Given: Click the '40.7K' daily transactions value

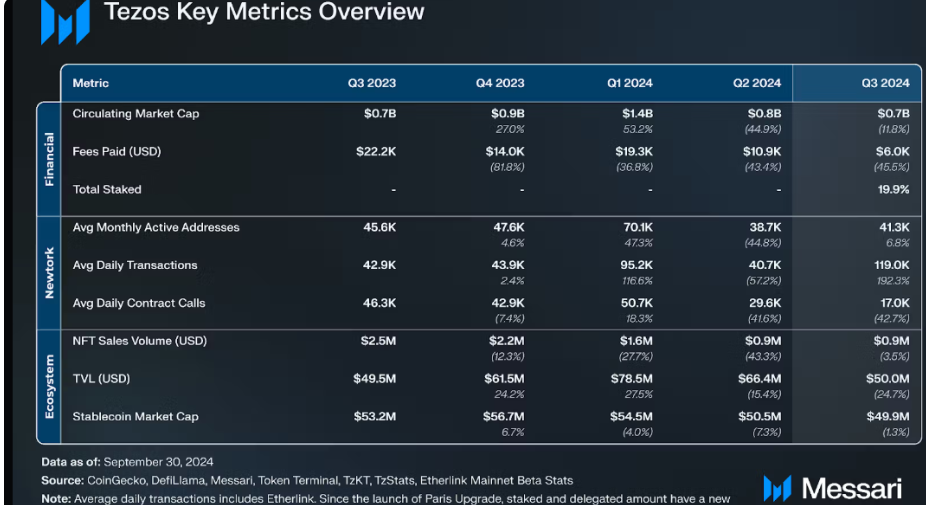Looking at the screenshot, I should (765, 265).
